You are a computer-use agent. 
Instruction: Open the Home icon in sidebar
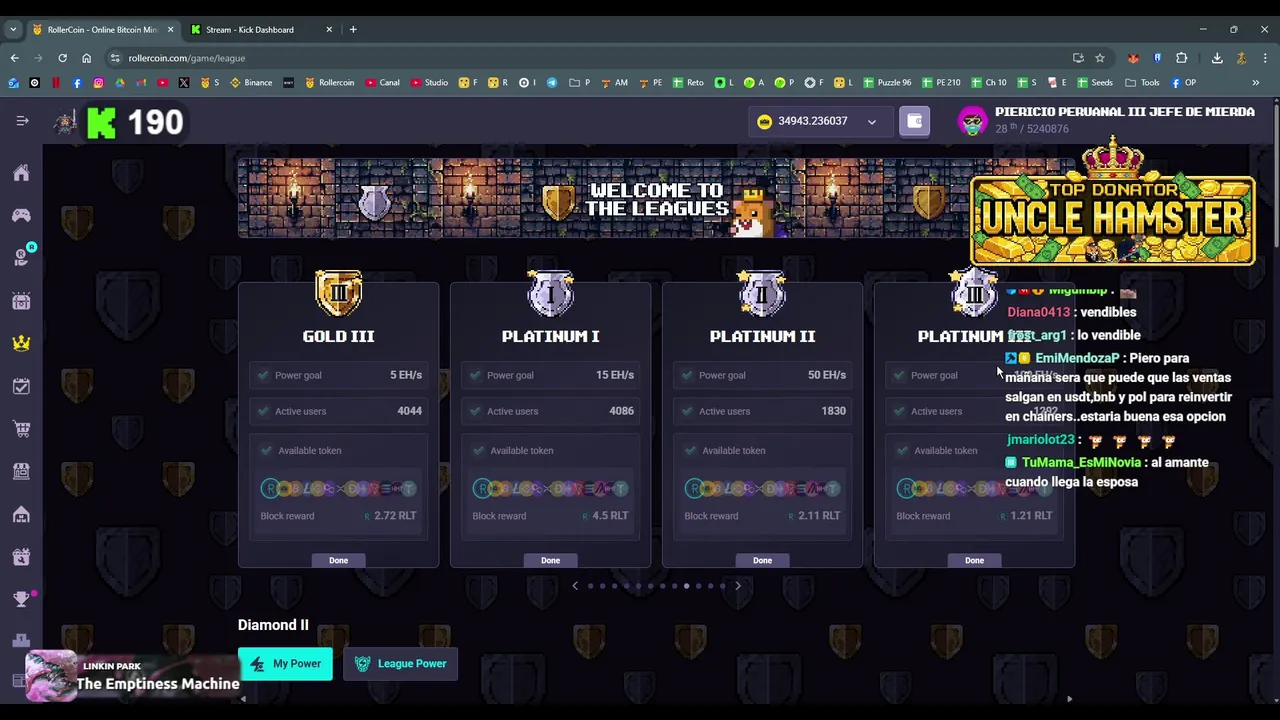[x=21, y=173]
